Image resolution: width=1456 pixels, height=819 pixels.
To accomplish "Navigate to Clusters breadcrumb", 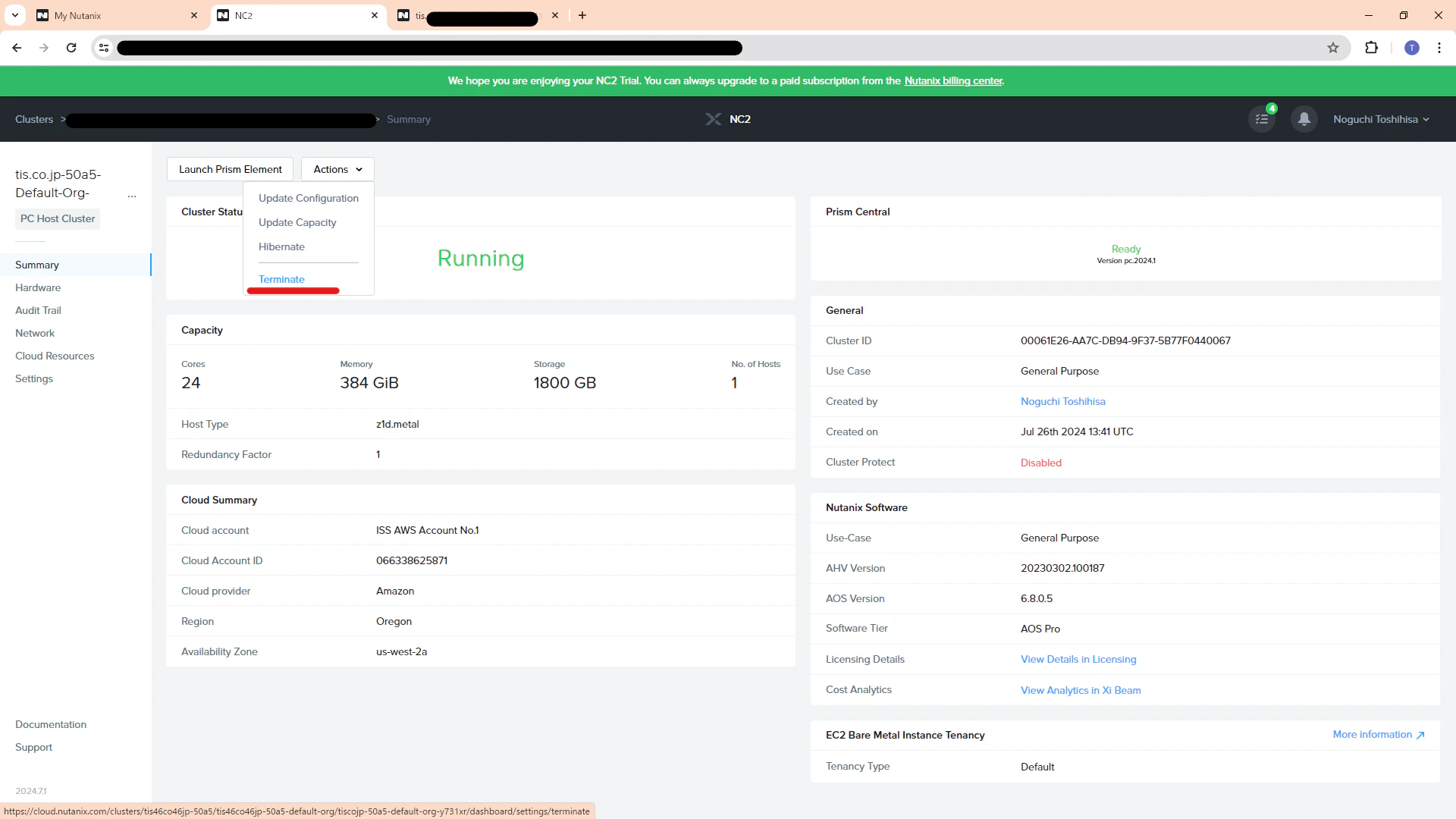I will (x=34, y=119).
